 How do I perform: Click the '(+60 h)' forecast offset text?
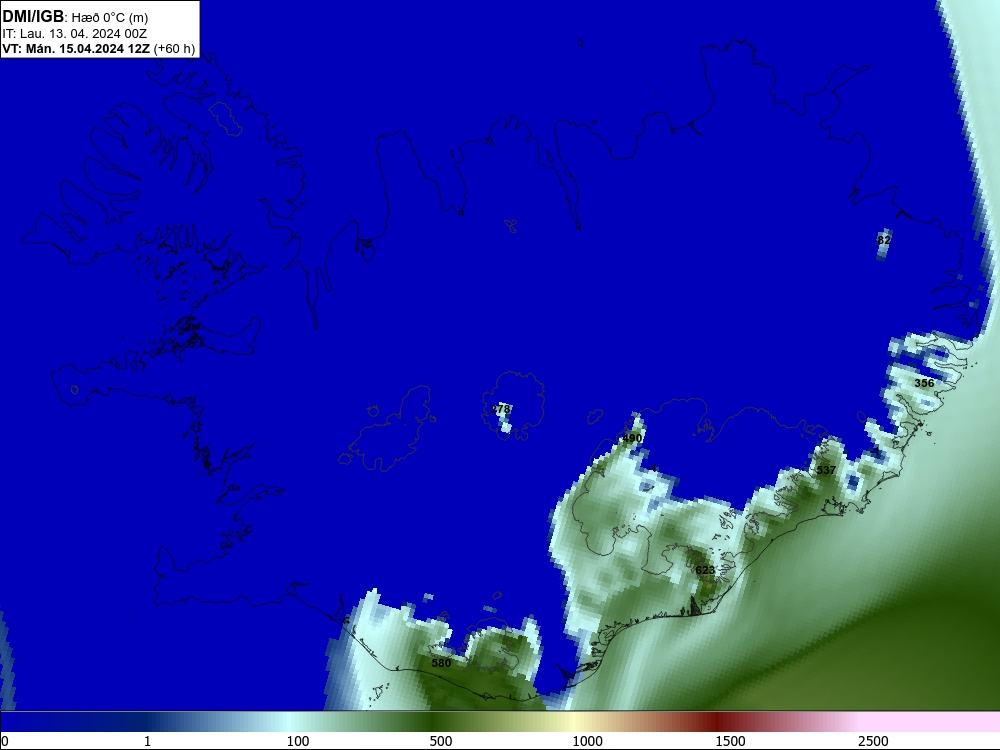click(174, 49)
